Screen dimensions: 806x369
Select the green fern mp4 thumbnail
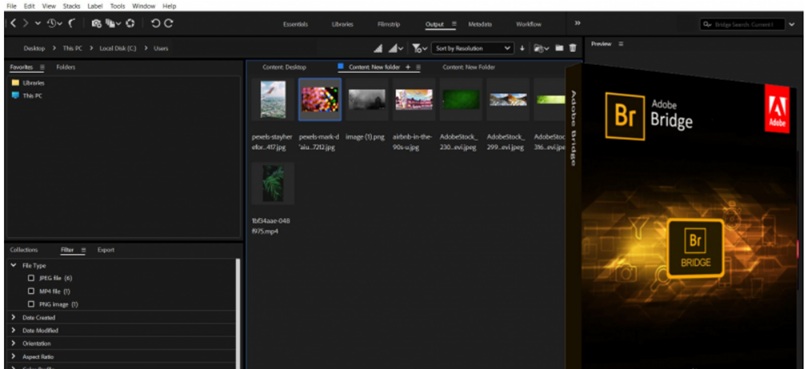(x=272, y=183)
